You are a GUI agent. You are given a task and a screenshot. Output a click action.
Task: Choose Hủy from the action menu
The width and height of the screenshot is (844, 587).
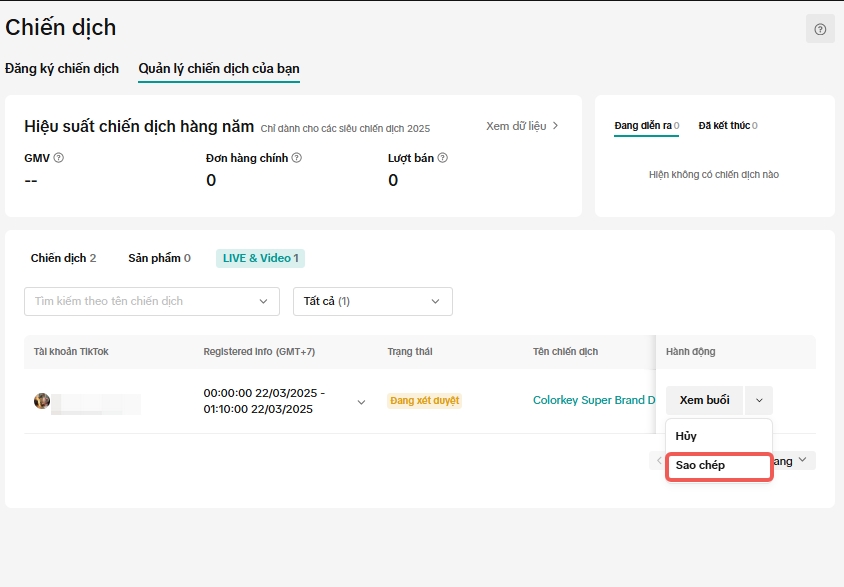pyautogui.click(x=687, y=436)
